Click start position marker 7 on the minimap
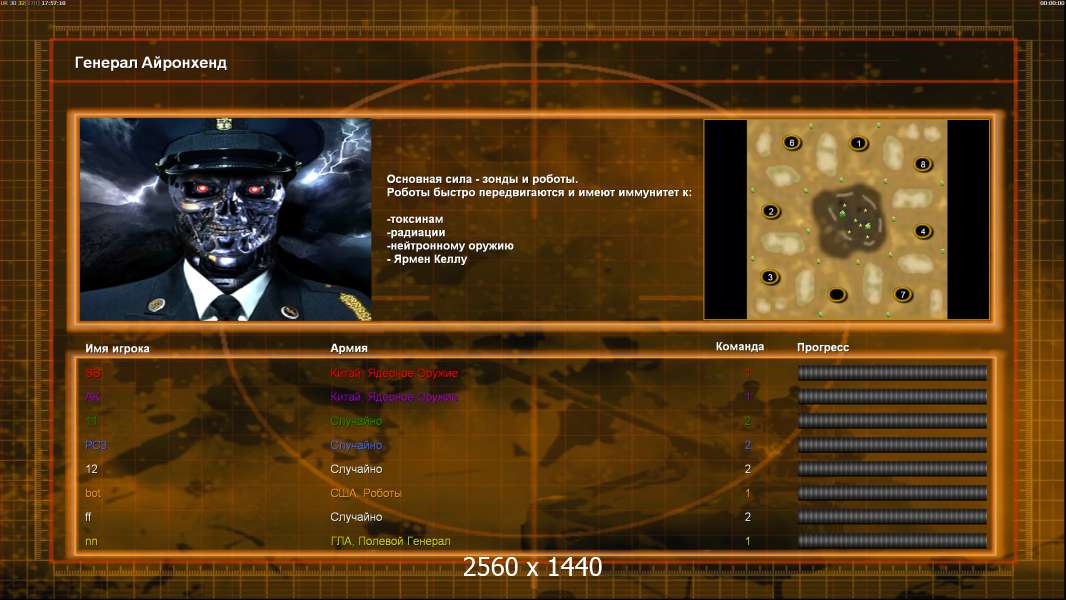Viewport: 1066px width, 600px height. 902,294
